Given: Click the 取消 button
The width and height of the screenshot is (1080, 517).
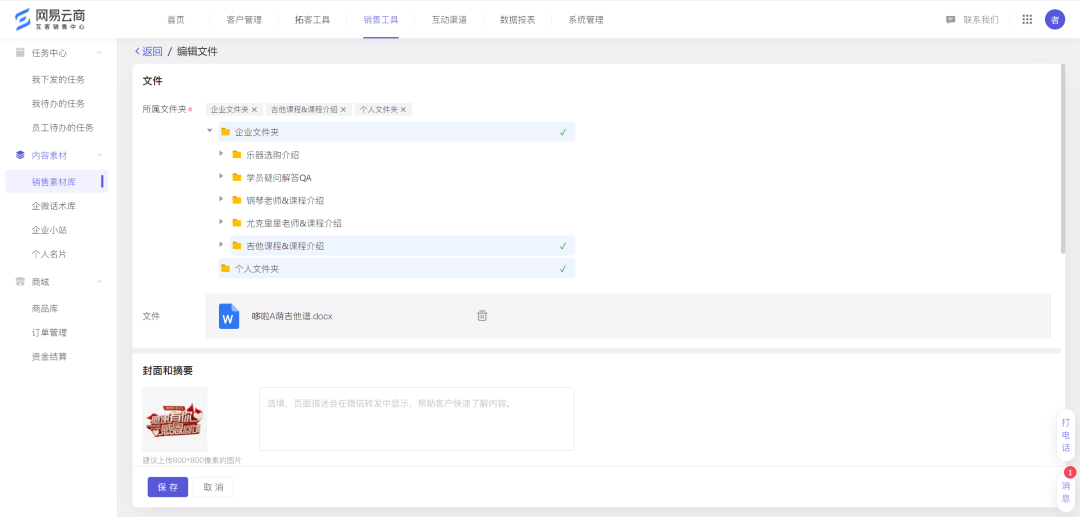Looking at the screenshot, I should pos(214,487).
